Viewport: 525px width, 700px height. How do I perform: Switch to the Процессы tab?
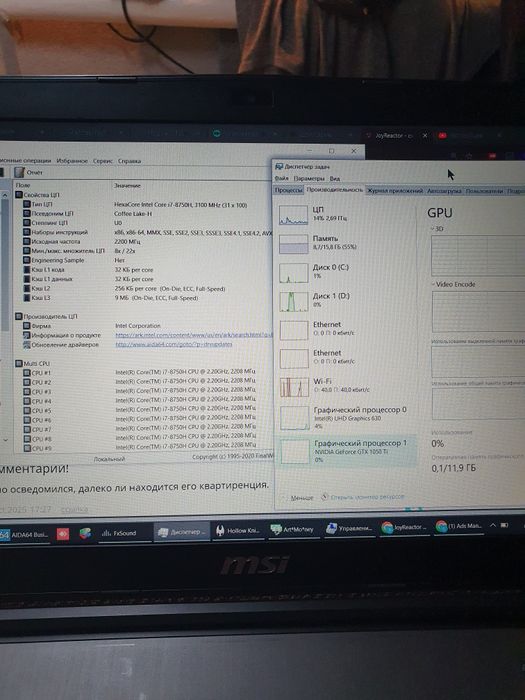click(288, 190)
